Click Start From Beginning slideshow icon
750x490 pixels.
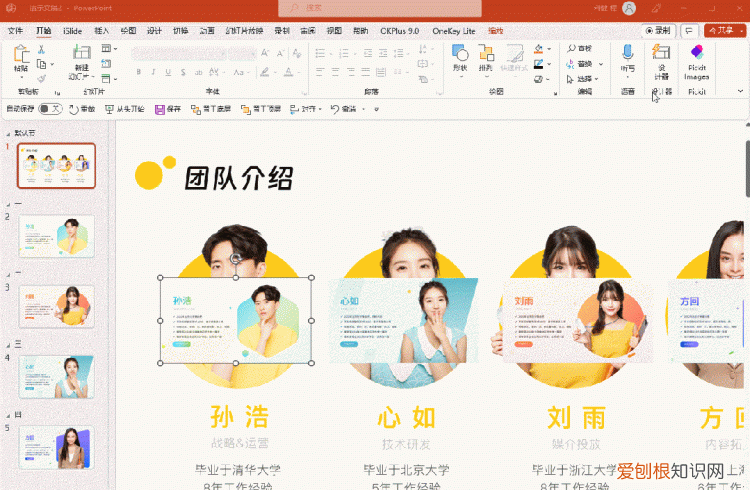[110, 110]
